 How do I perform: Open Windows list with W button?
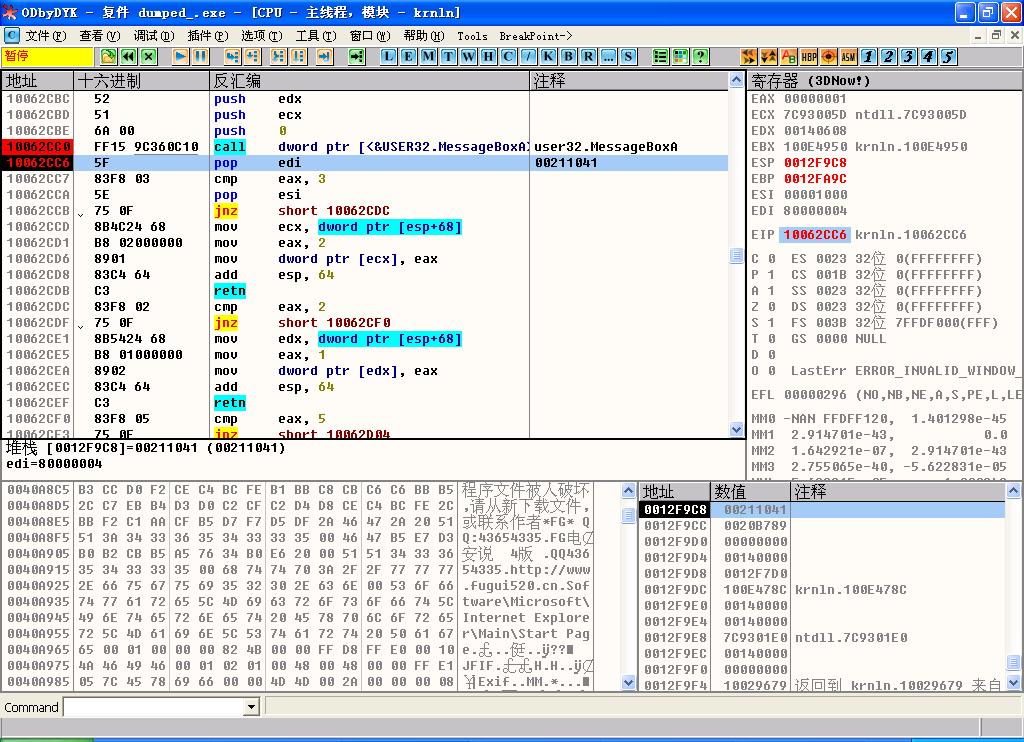point(468,57)
